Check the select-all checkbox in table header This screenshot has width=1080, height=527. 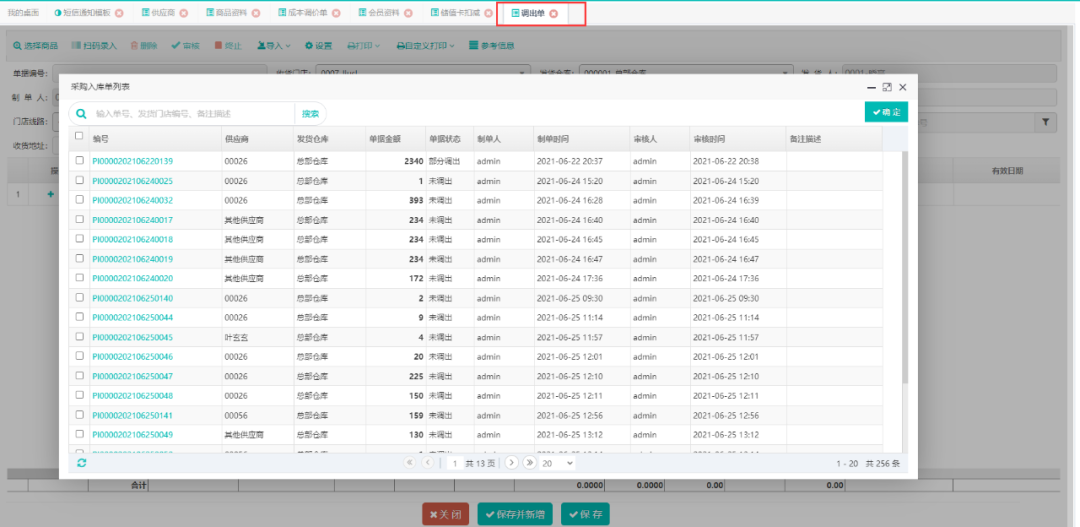[79, 137]
